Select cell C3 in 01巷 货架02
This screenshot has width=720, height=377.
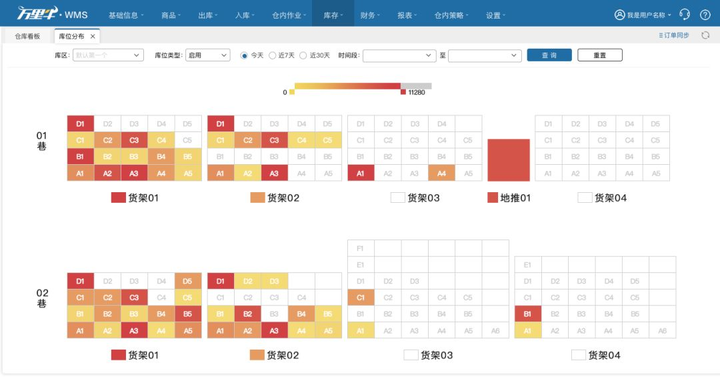[x=274, y=140]
